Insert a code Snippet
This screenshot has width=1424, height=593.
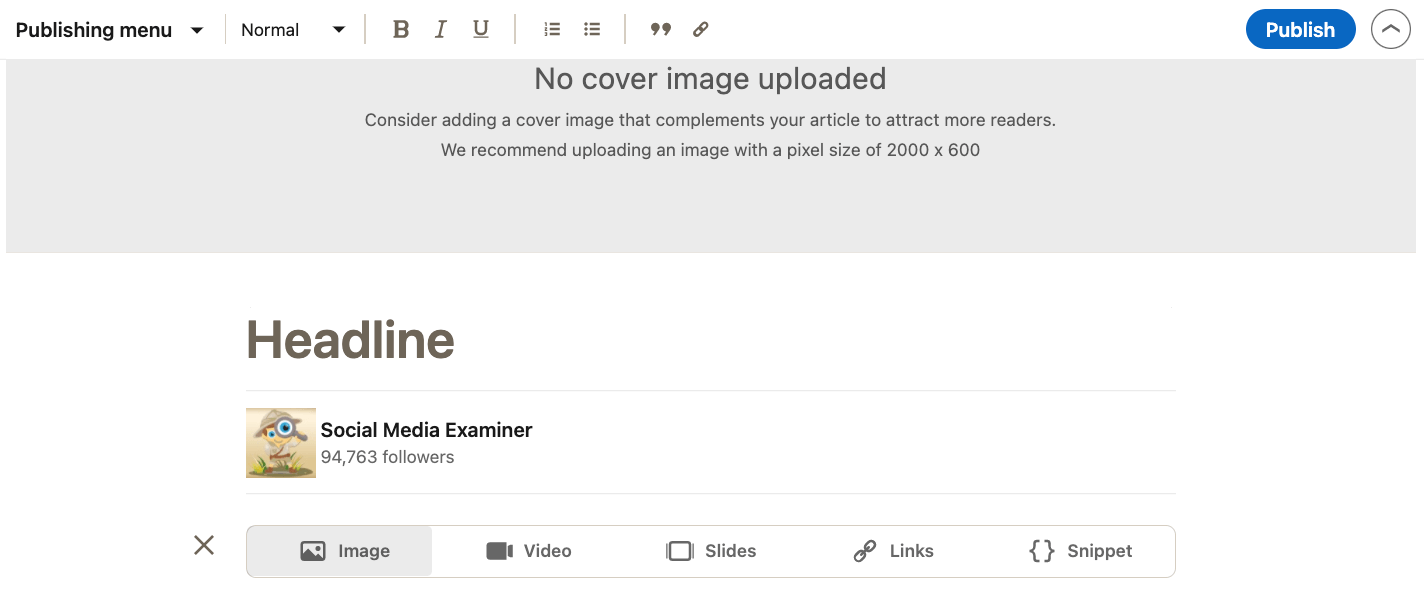(1080, 551)
